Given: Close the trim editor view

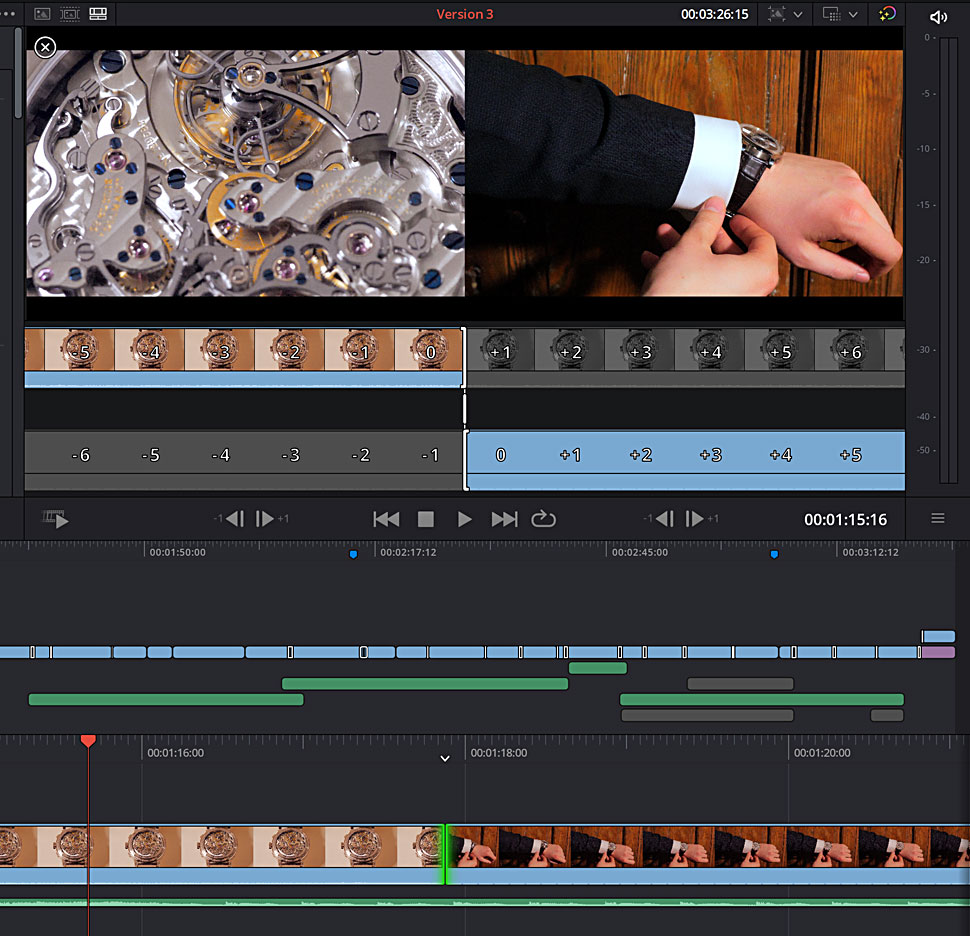Looking at the screenshot, I should [x=45, y=47].
